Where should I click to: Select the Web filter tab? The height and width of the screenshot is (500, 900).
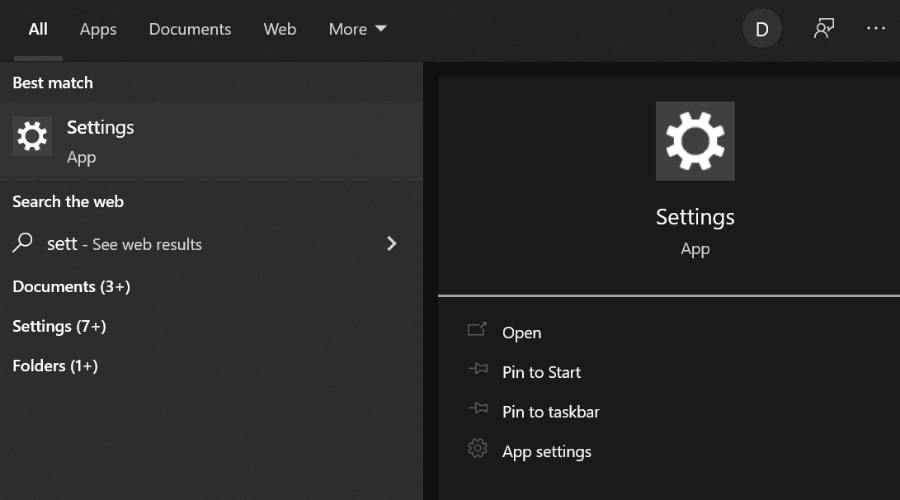[x=280, y=29]
